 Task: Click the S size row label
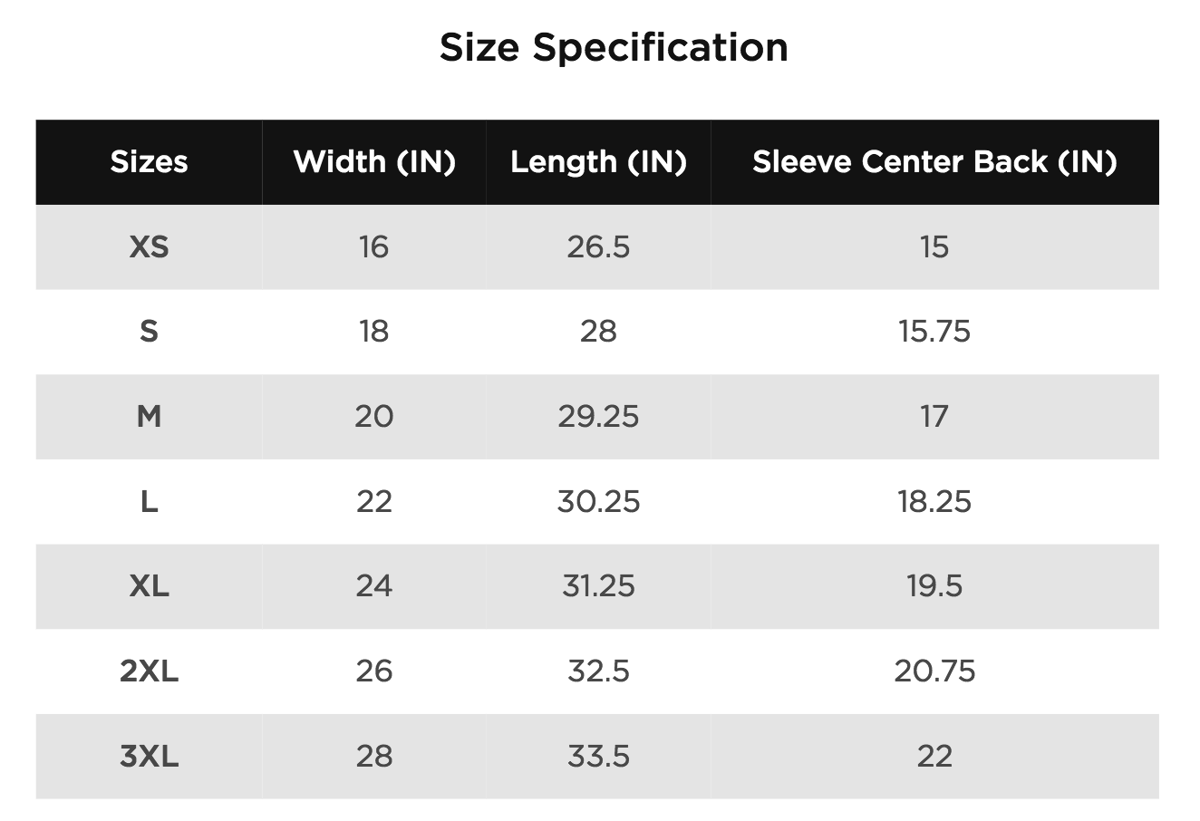click(x=149, y=332)
